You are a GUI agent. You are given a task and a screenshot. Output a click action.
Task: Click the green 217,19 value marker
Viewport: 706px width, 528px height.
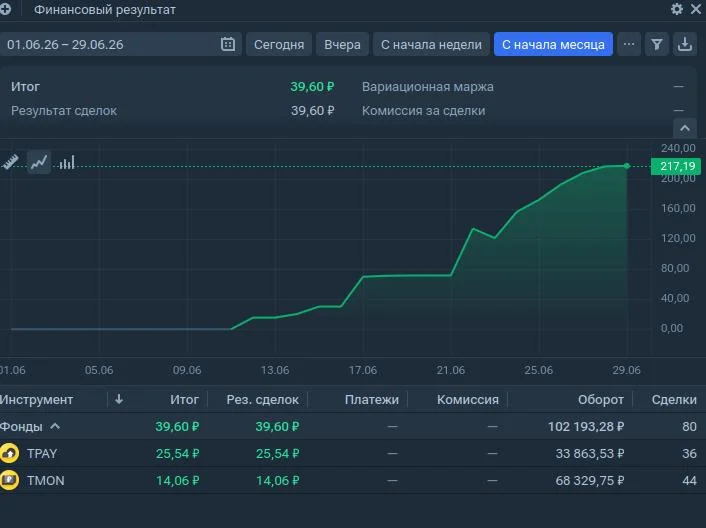[676, 166]
